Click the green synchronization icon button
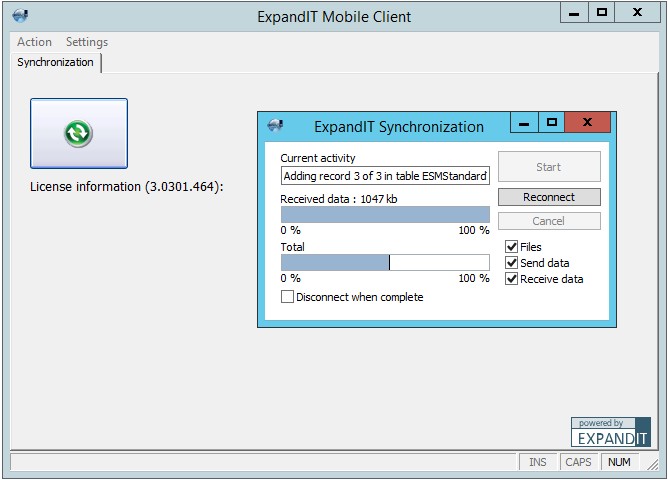Image resolution: width=668 pixels, height=480 pixels. pyautogui.click(x=78, y=133)
